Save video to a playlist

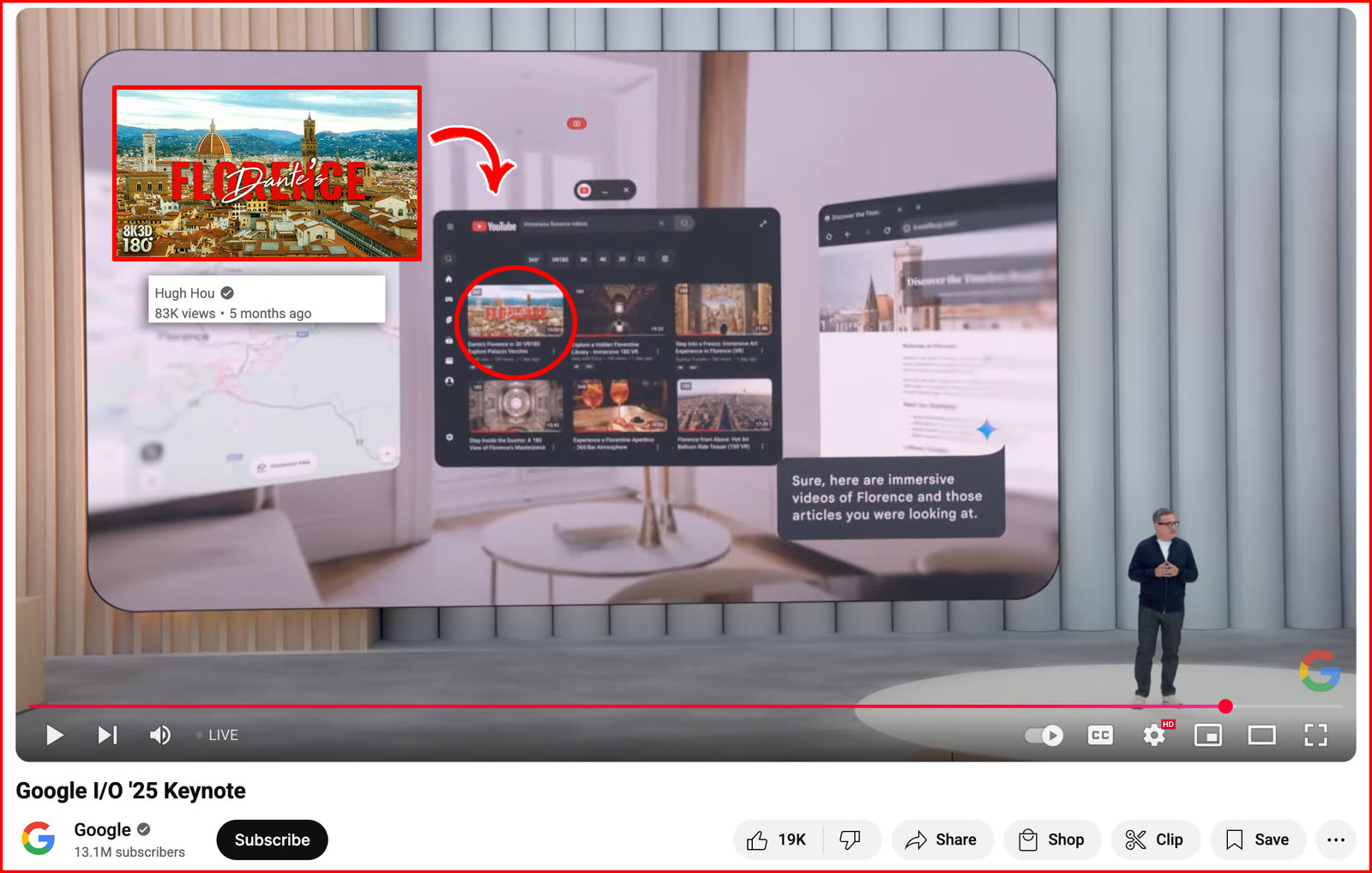click(1258, 840)
